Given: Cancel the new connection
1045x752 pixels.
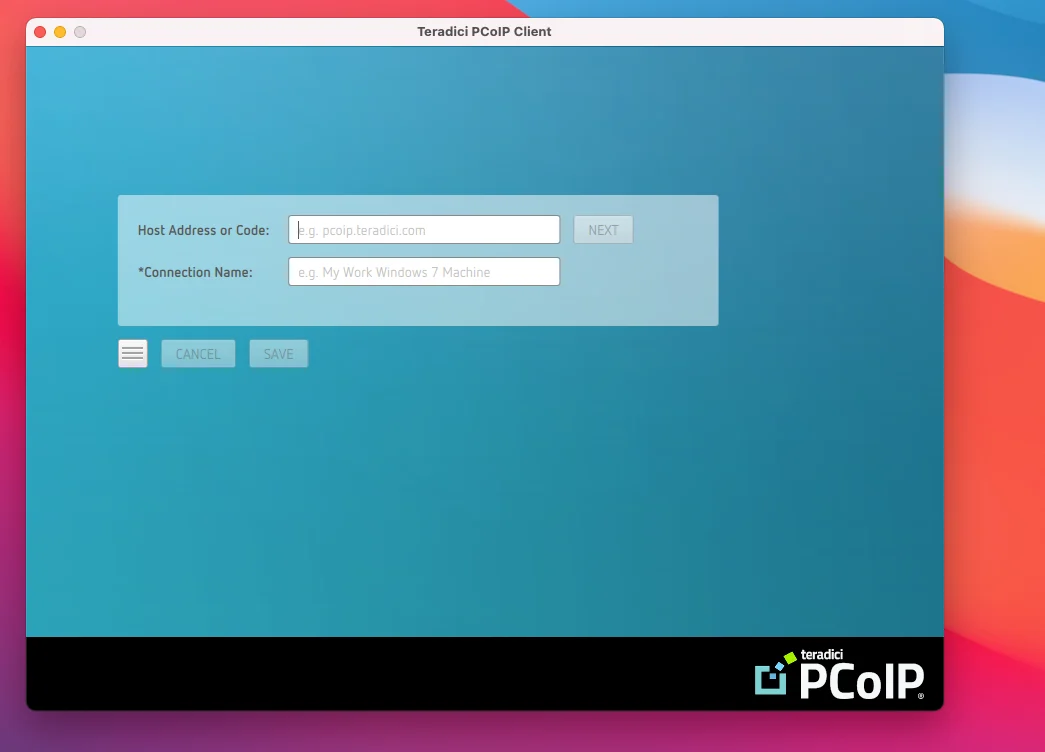Looking at the screenshot, I should (x=198, y=353).
